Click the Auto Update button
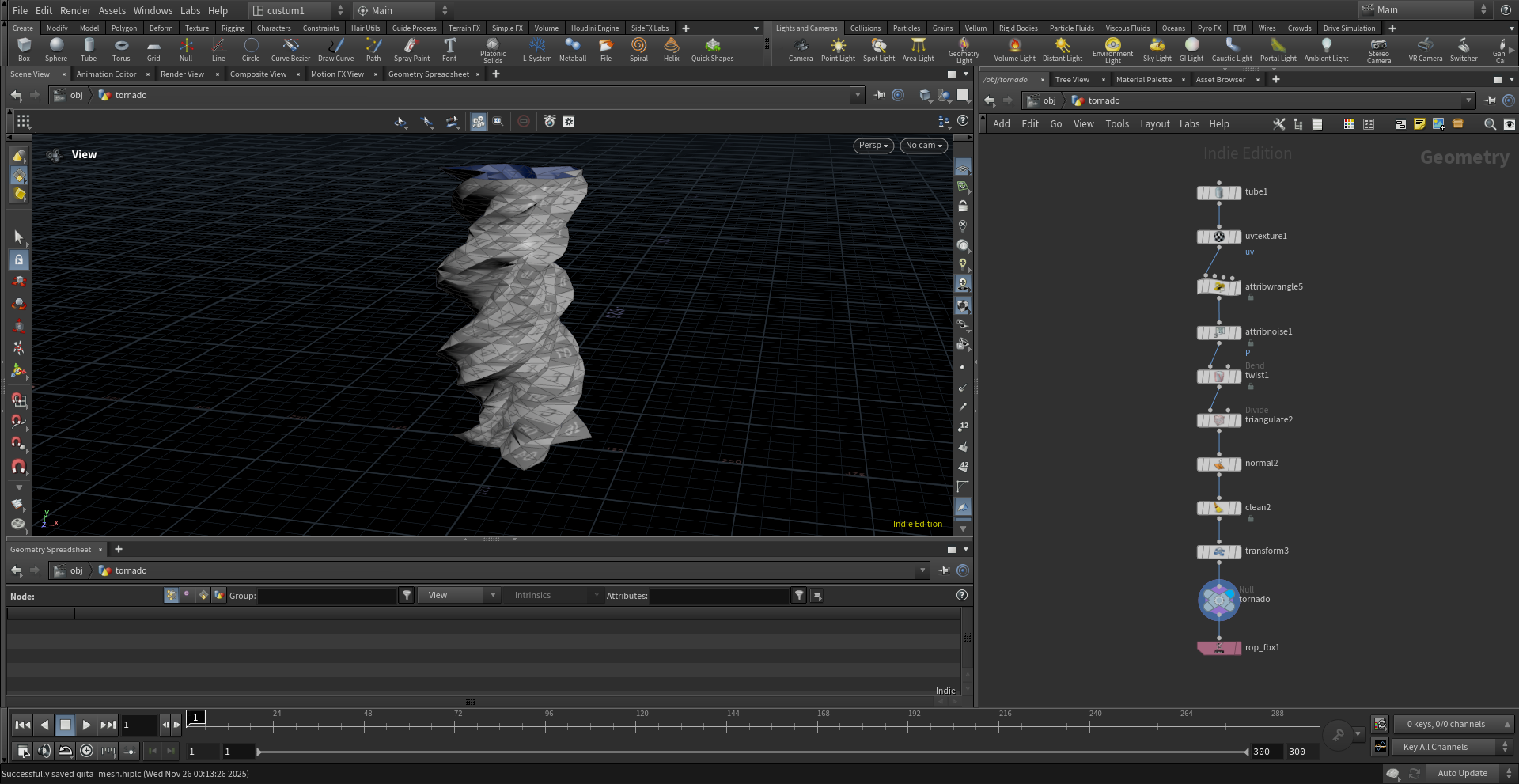The height and width of the screenshot is (784, 1519). (1462, 773)
